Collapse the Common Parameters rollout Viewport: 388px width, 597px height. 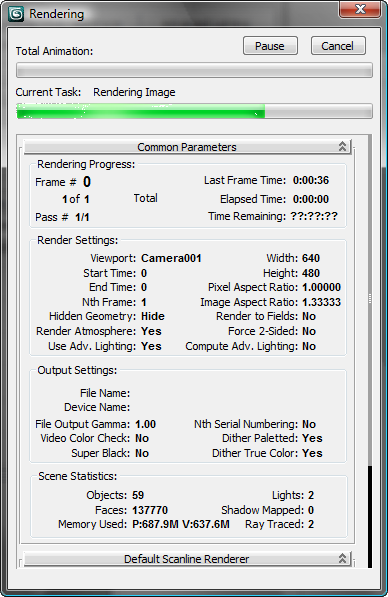[x=187, y=147]
